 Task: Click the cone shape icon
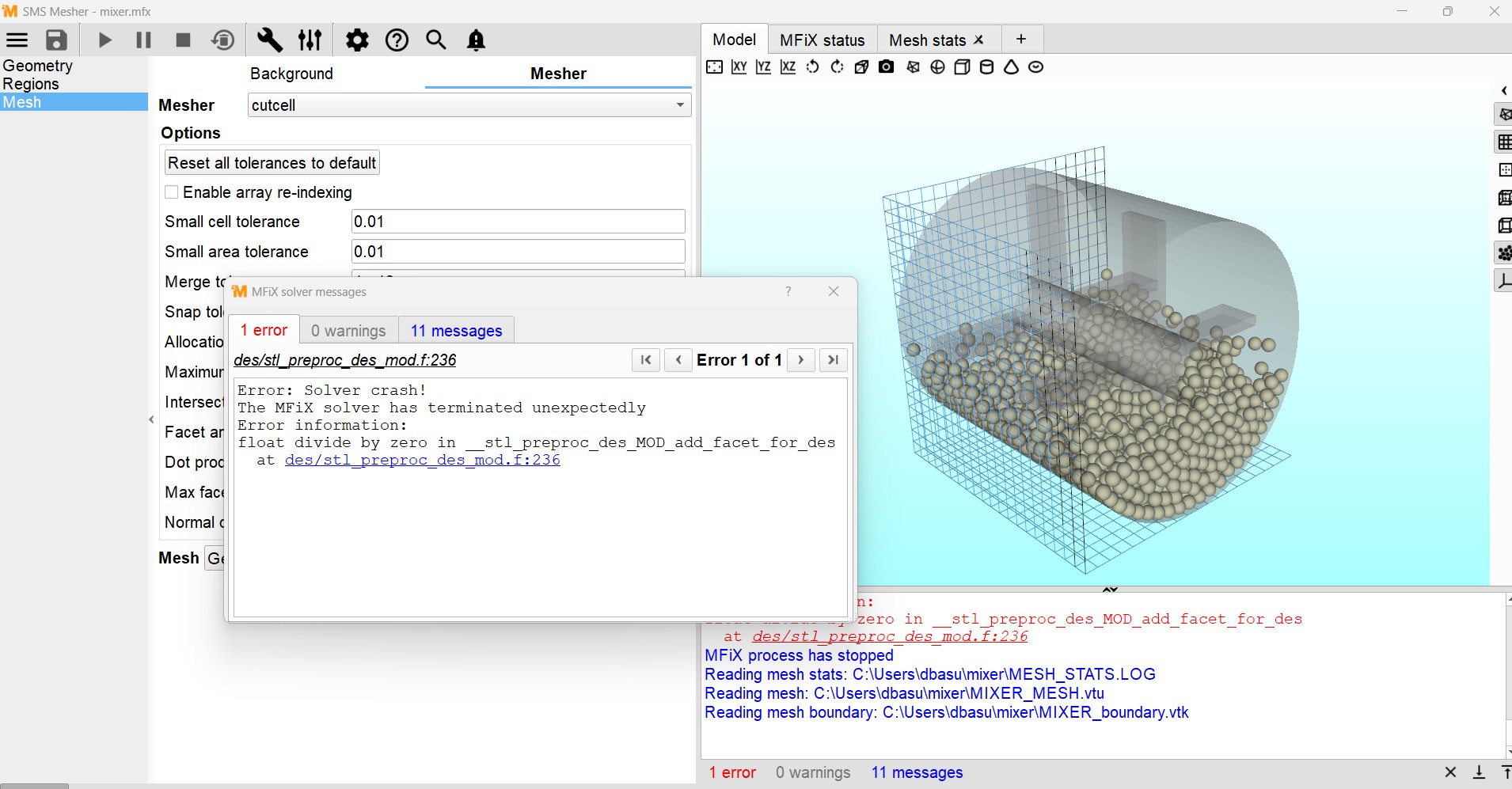[1011, 67]
